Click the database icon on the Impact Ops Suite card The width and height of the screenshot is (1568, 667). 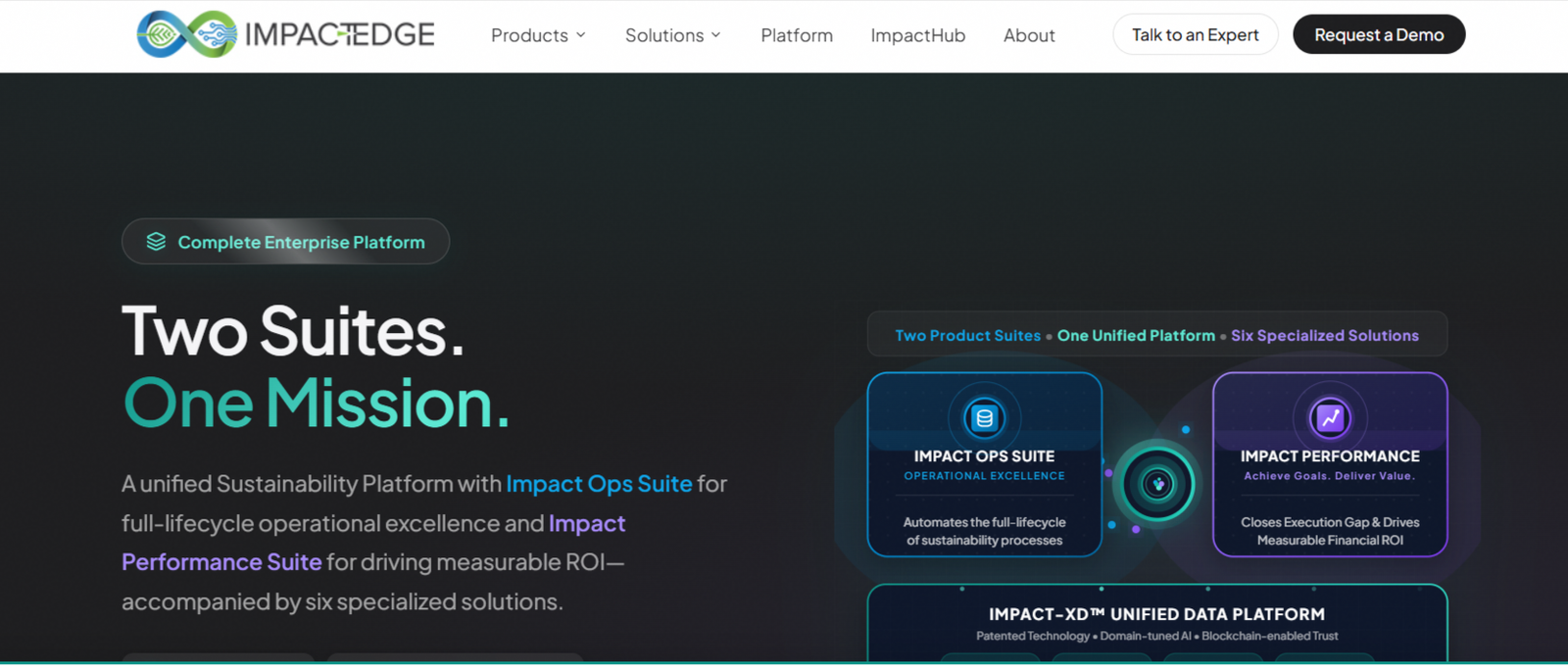coord(984,418)
